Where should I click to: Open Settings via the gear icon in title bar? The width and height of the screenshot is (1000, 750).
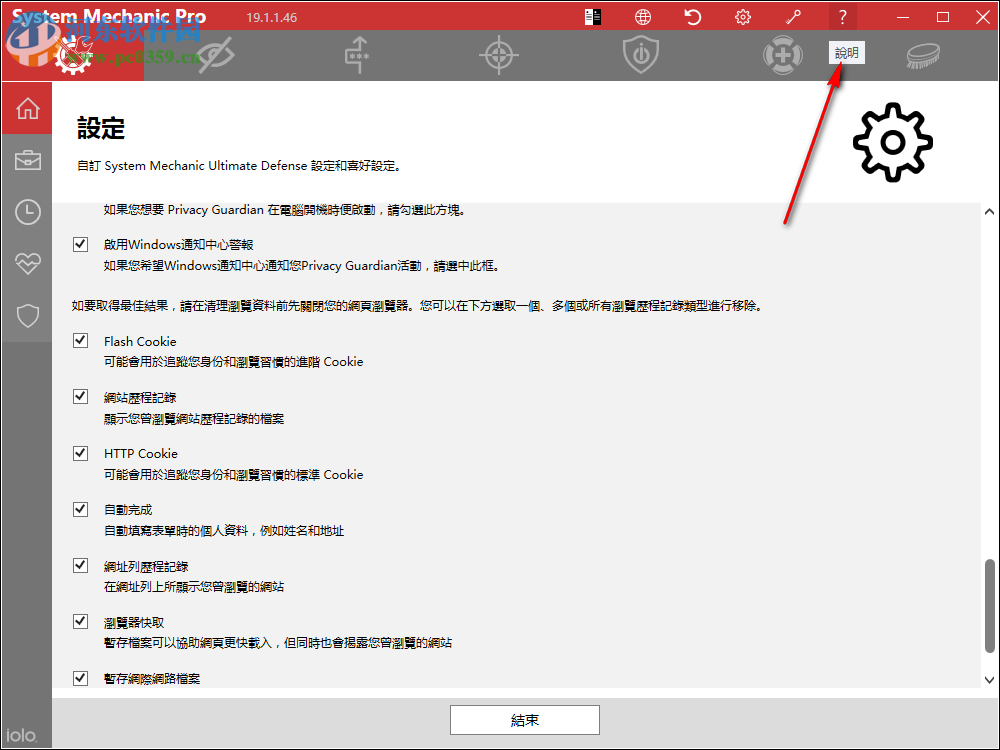[x=742, y=17]
